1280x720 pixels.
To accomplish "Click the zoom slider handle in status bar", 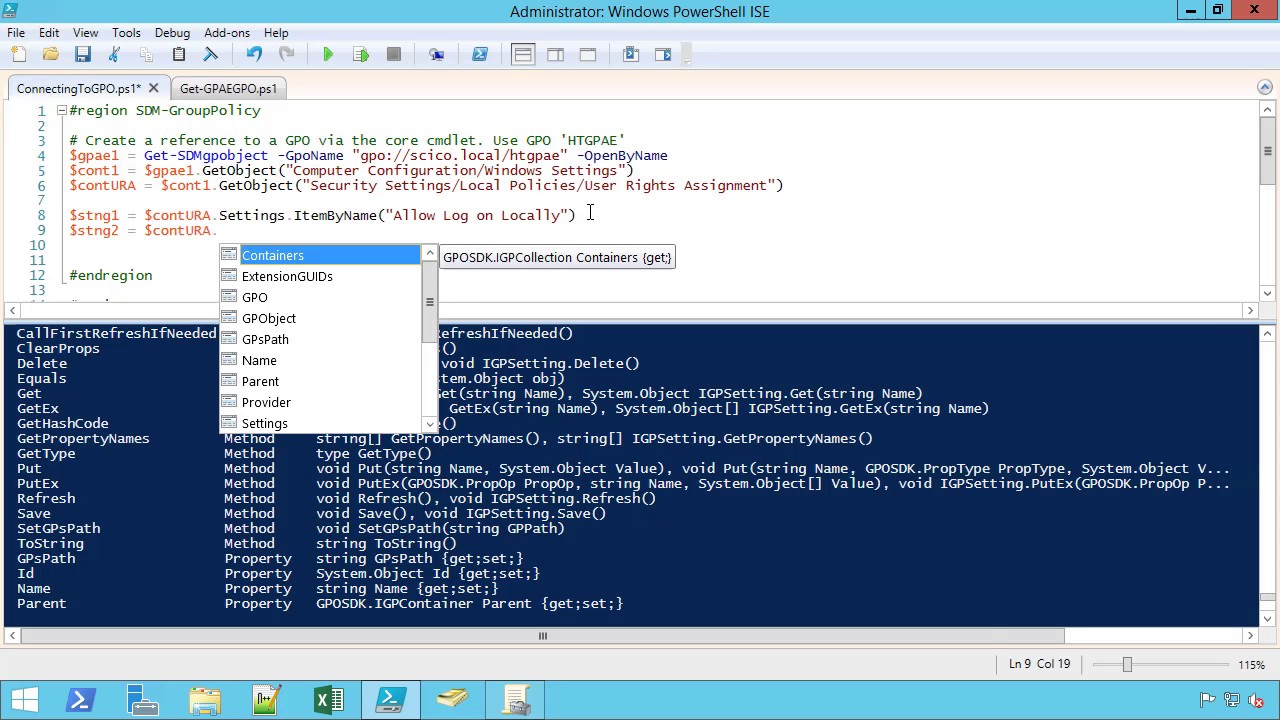I will click(1127, 664).
